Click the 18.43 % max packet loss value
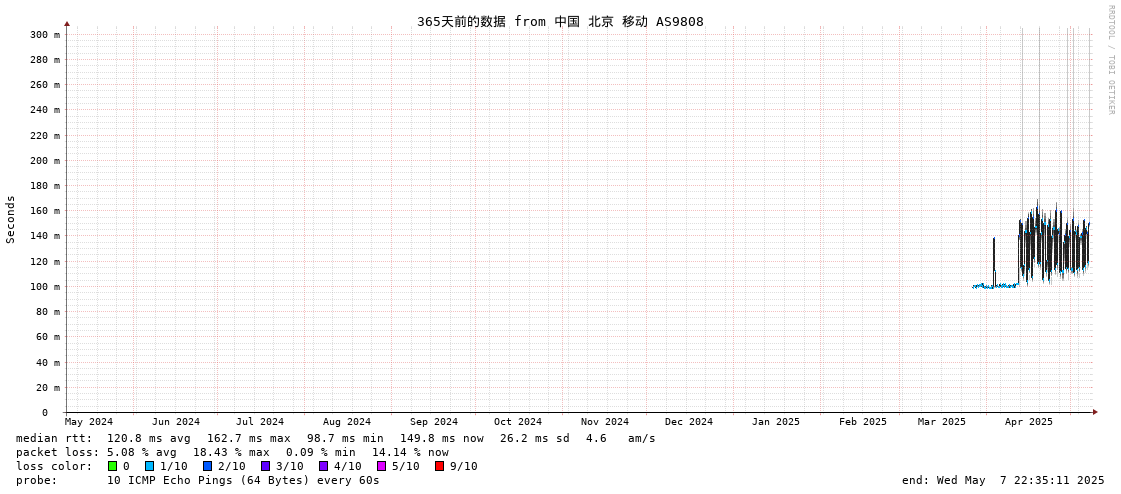This screenshot has width=1121, height=494. pos(232,453)
